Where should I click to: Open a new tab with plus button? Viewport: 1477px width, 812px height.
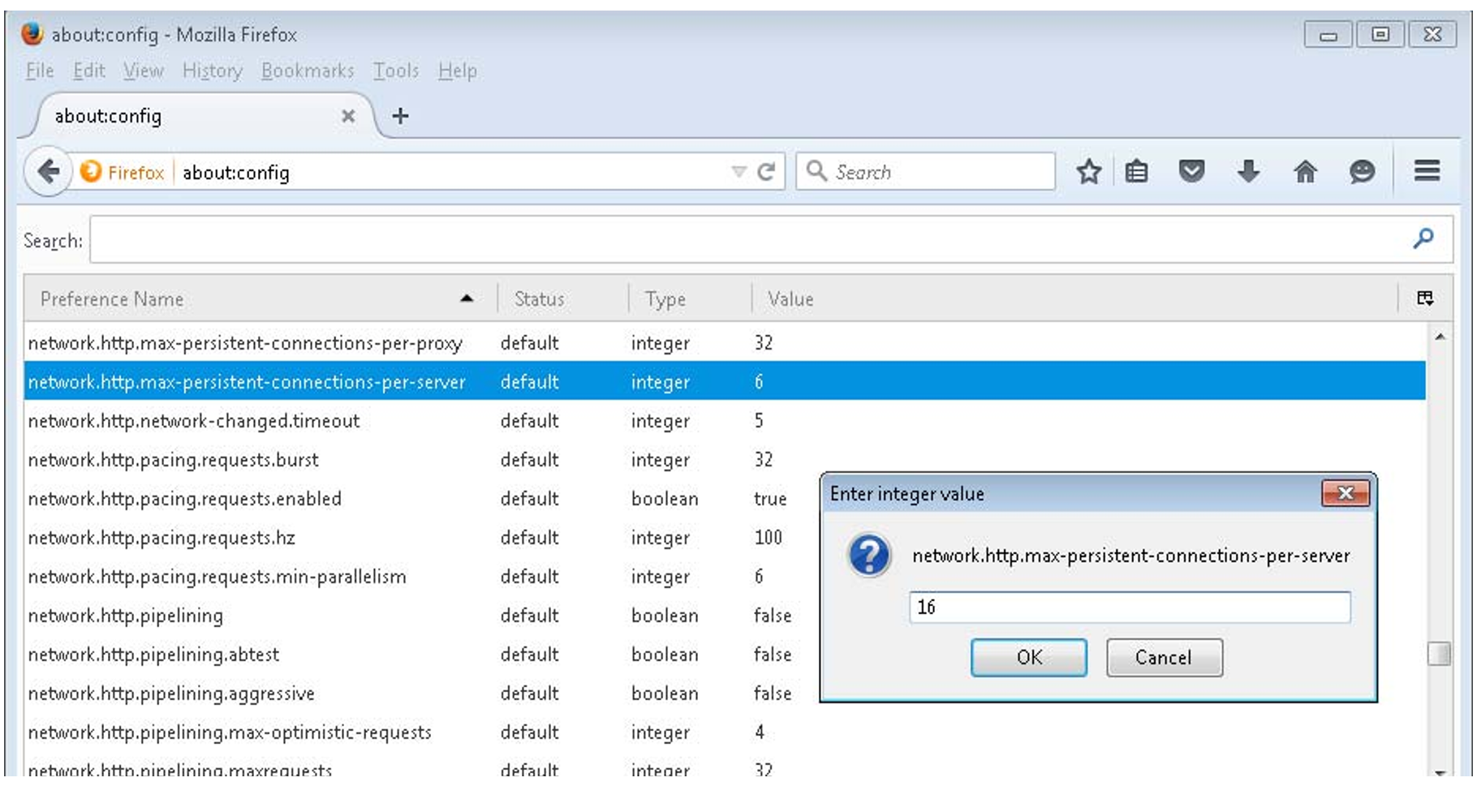[x=400, y=116]
